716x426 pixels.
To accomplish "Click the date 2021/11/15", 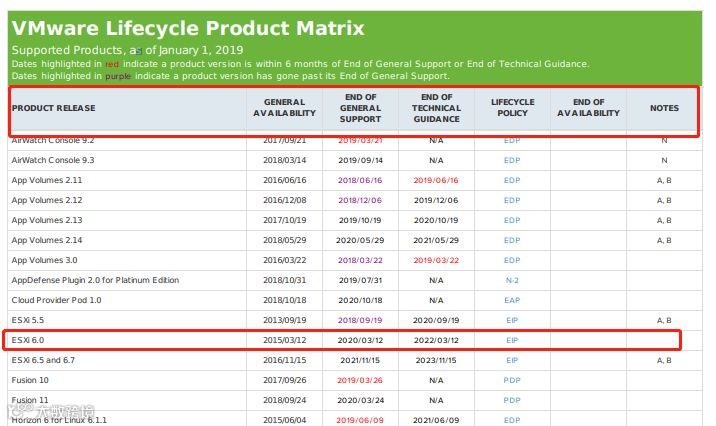I will tap(360, 360).
